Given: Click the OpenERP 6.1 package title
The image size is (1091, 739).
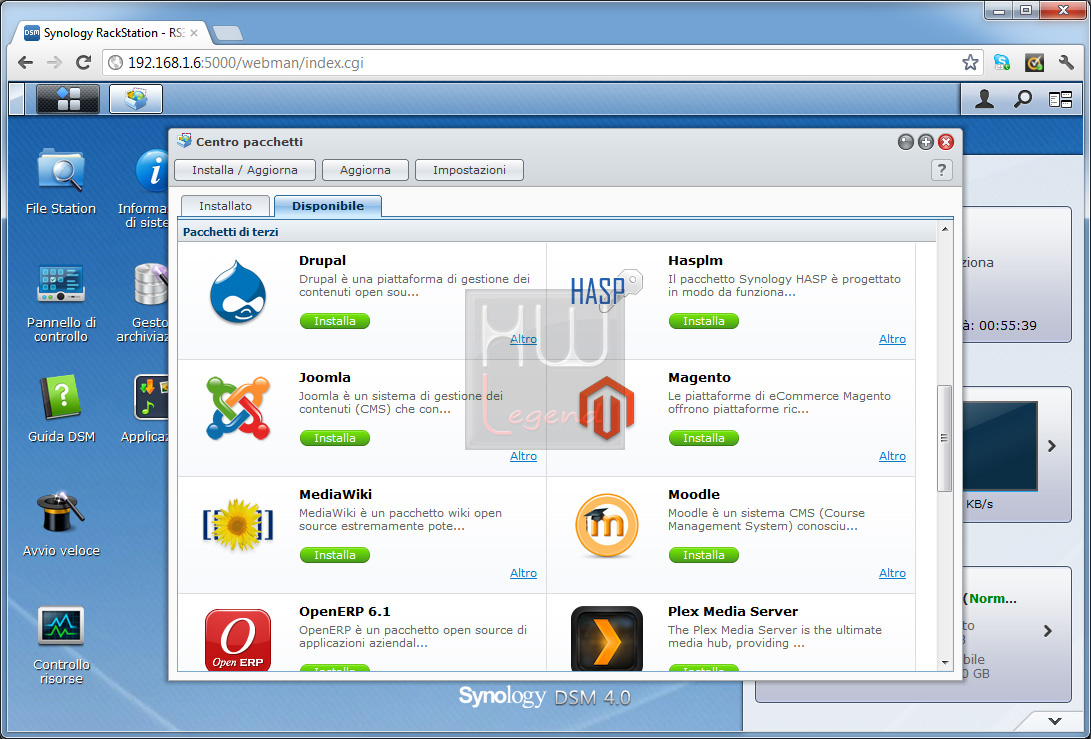Looking at the screenshot, I should [x=344, y=612].
